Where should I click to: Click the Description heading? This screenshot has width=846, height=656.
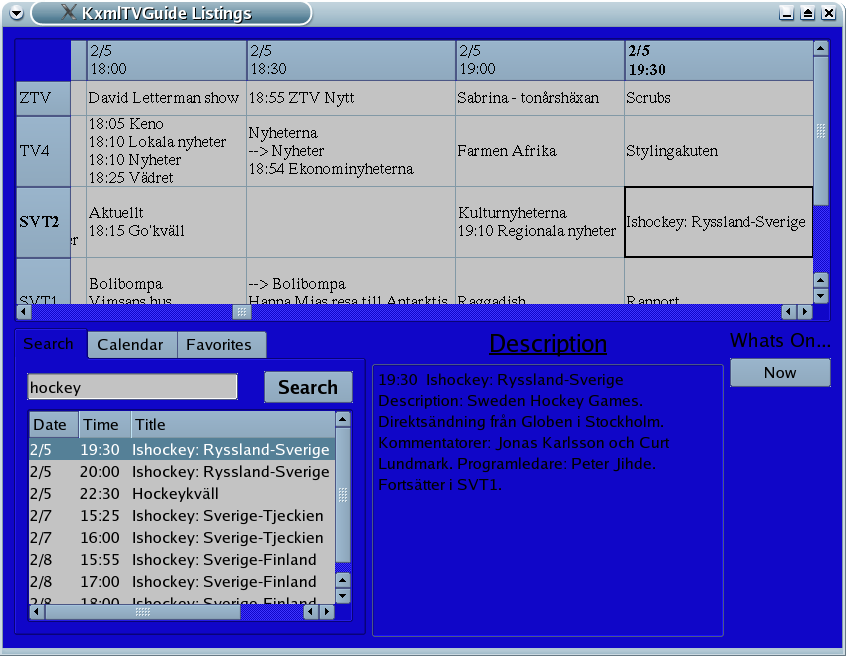click(x=548, y=344)
